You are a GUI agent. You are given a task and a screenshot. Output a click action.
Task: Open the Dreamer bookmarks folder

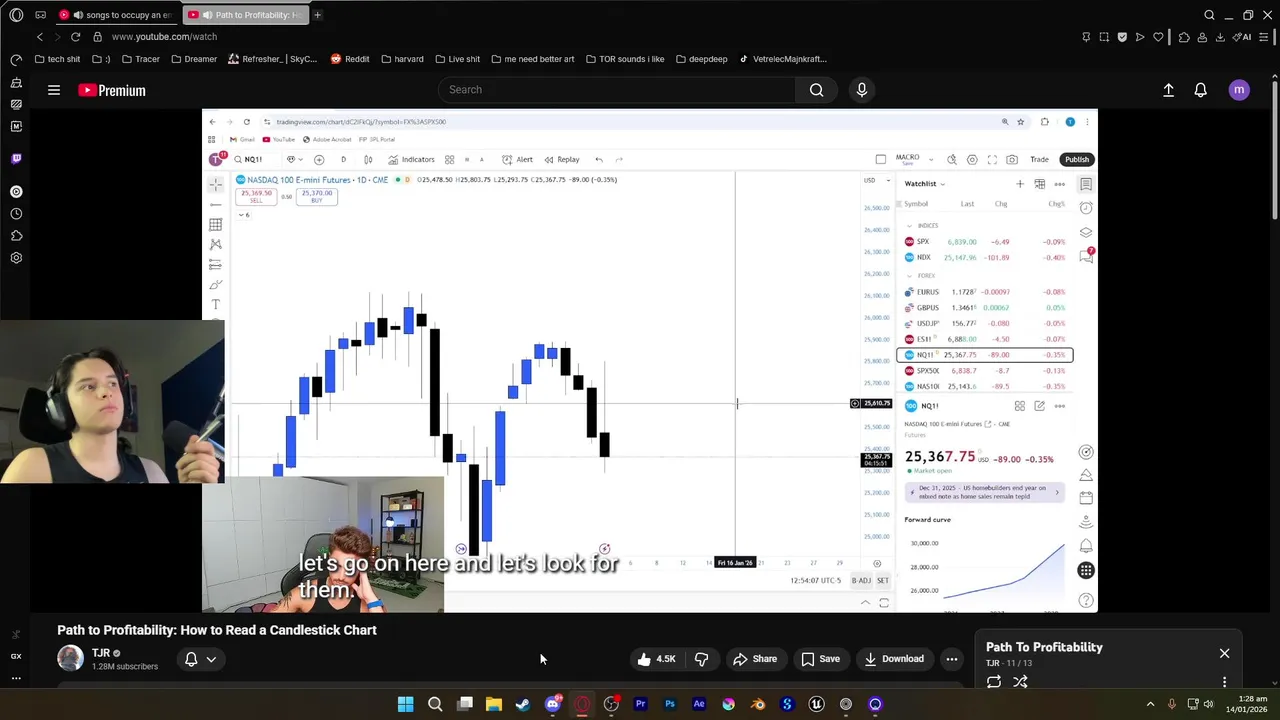click(x=193, y=59)
